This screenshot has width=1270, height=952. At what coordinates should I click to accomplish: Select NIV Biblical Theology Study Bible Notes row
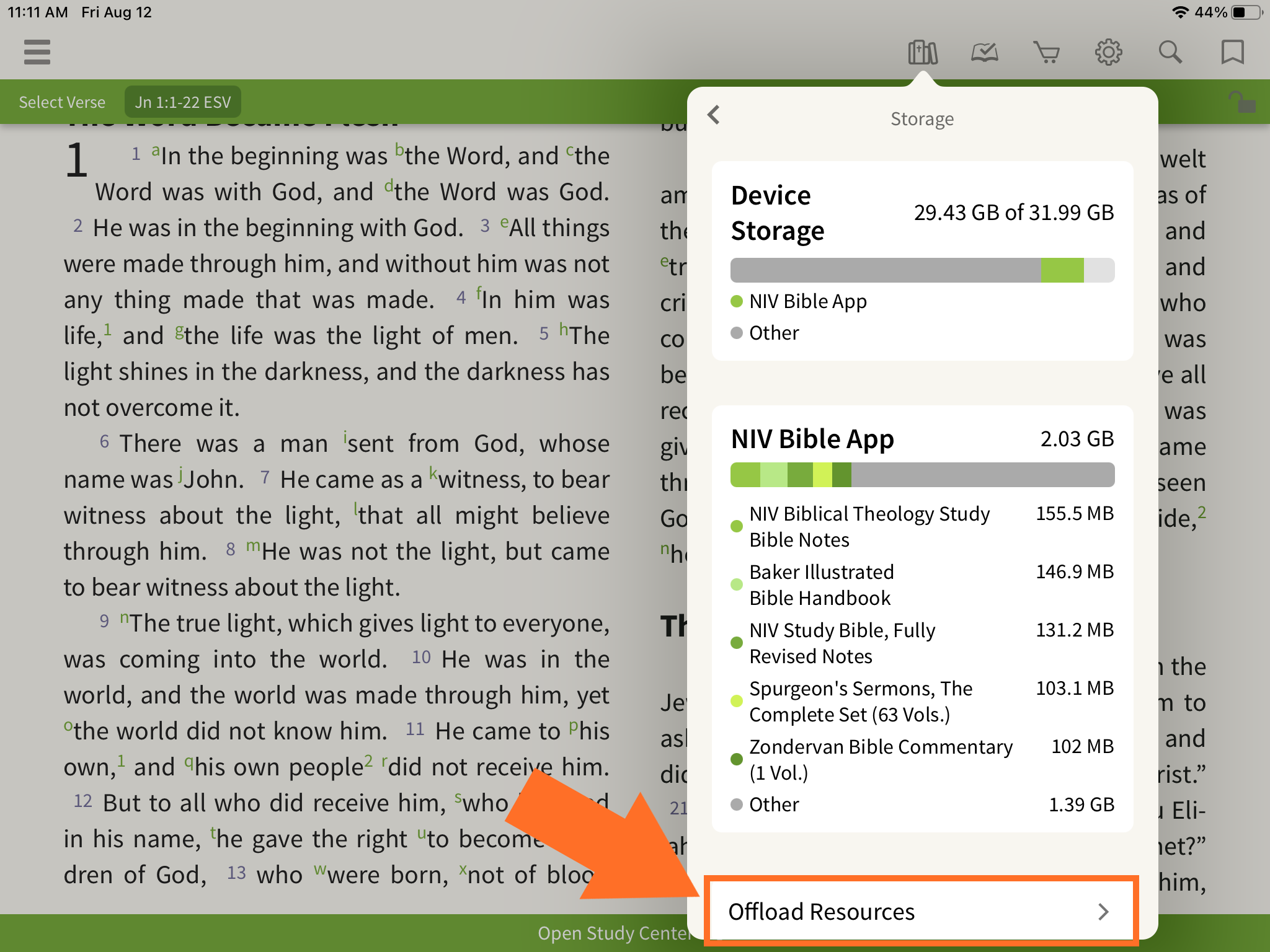click(x=922, y=527)
